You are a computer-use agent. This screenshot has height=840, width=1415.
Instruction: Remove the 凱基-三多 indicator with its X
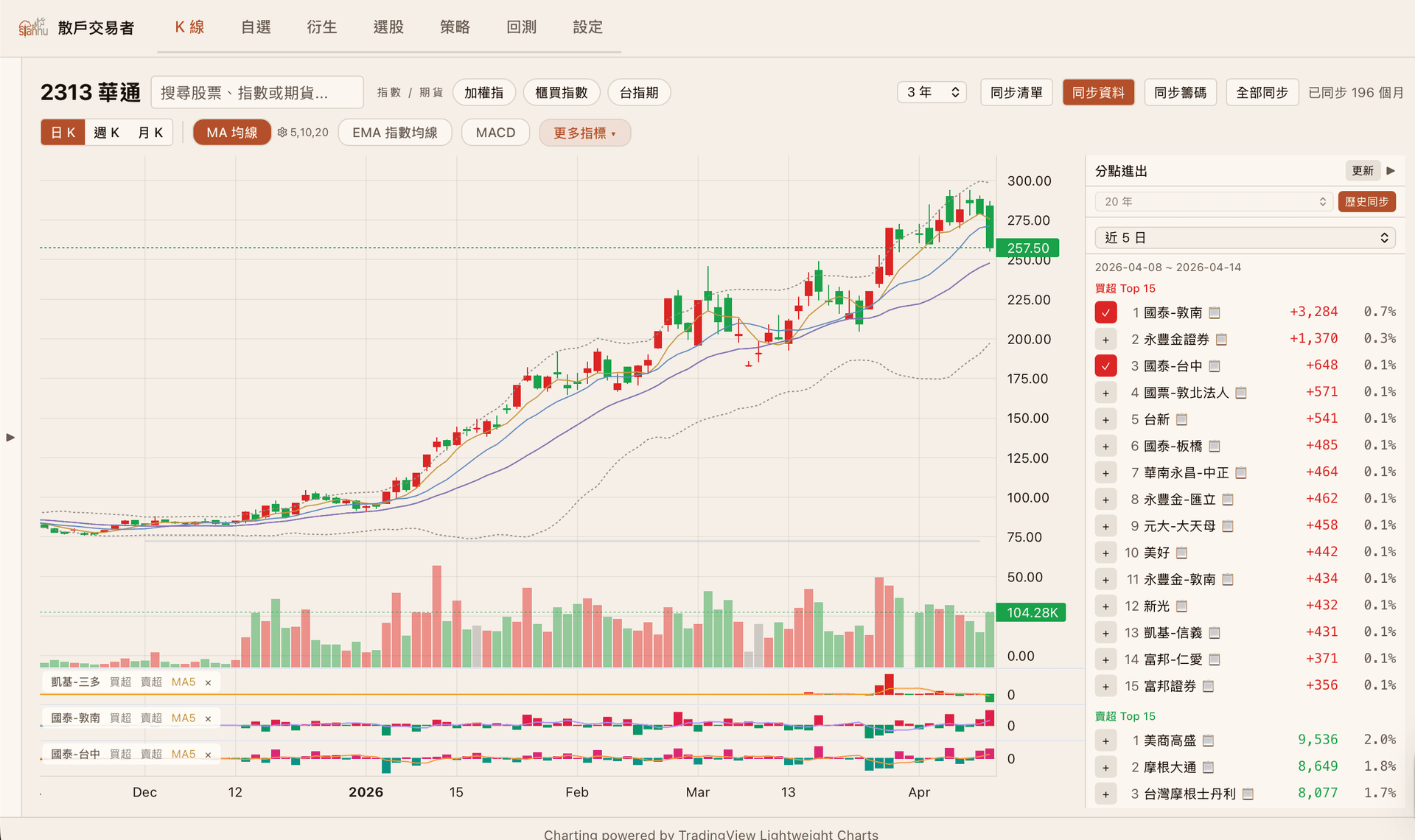[x=208, y=682]
